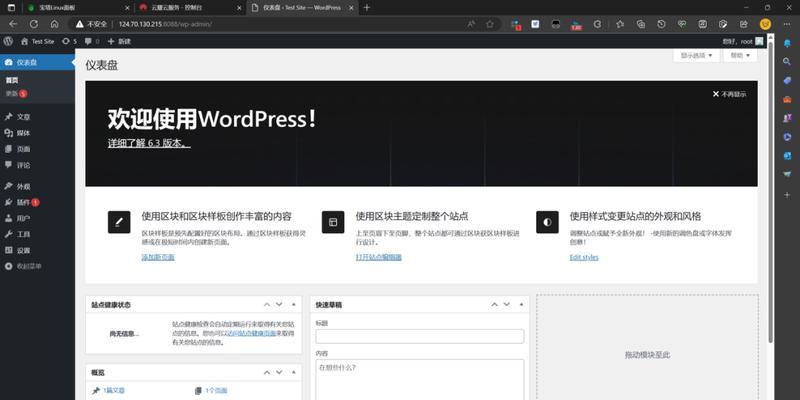Open the site health page link
Viewport: 800px width, 400px height.
[252, 333]
